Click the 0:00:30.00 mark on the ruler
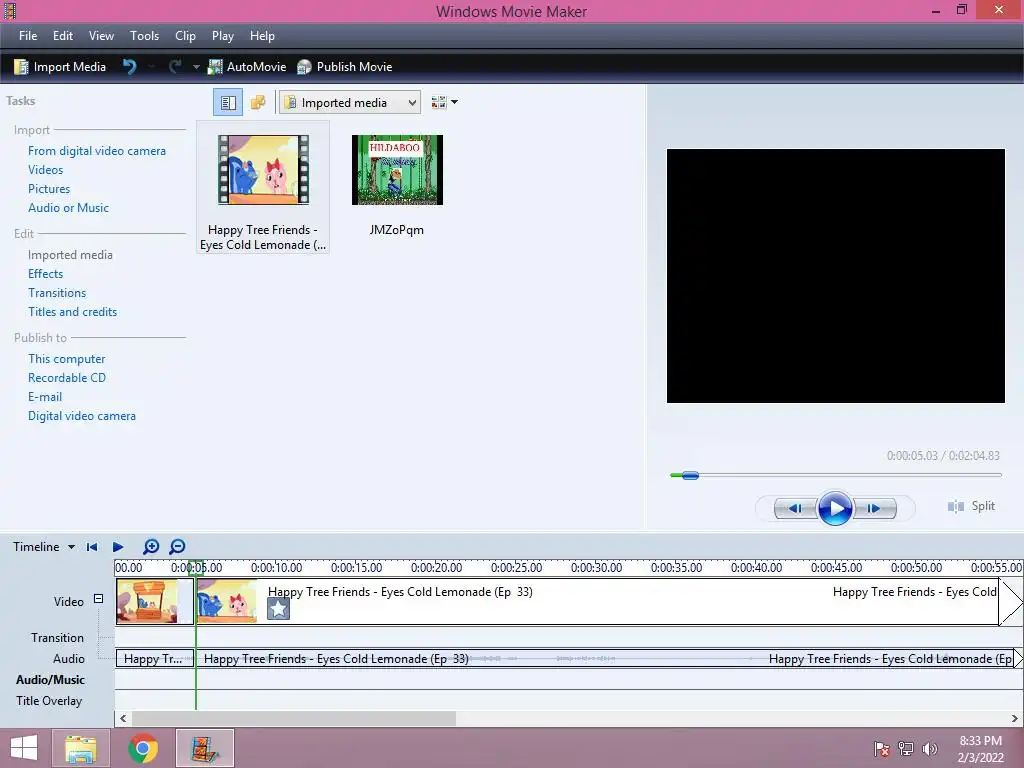The height and width of the screenshot is (768, 1024). tap(596, 568)
